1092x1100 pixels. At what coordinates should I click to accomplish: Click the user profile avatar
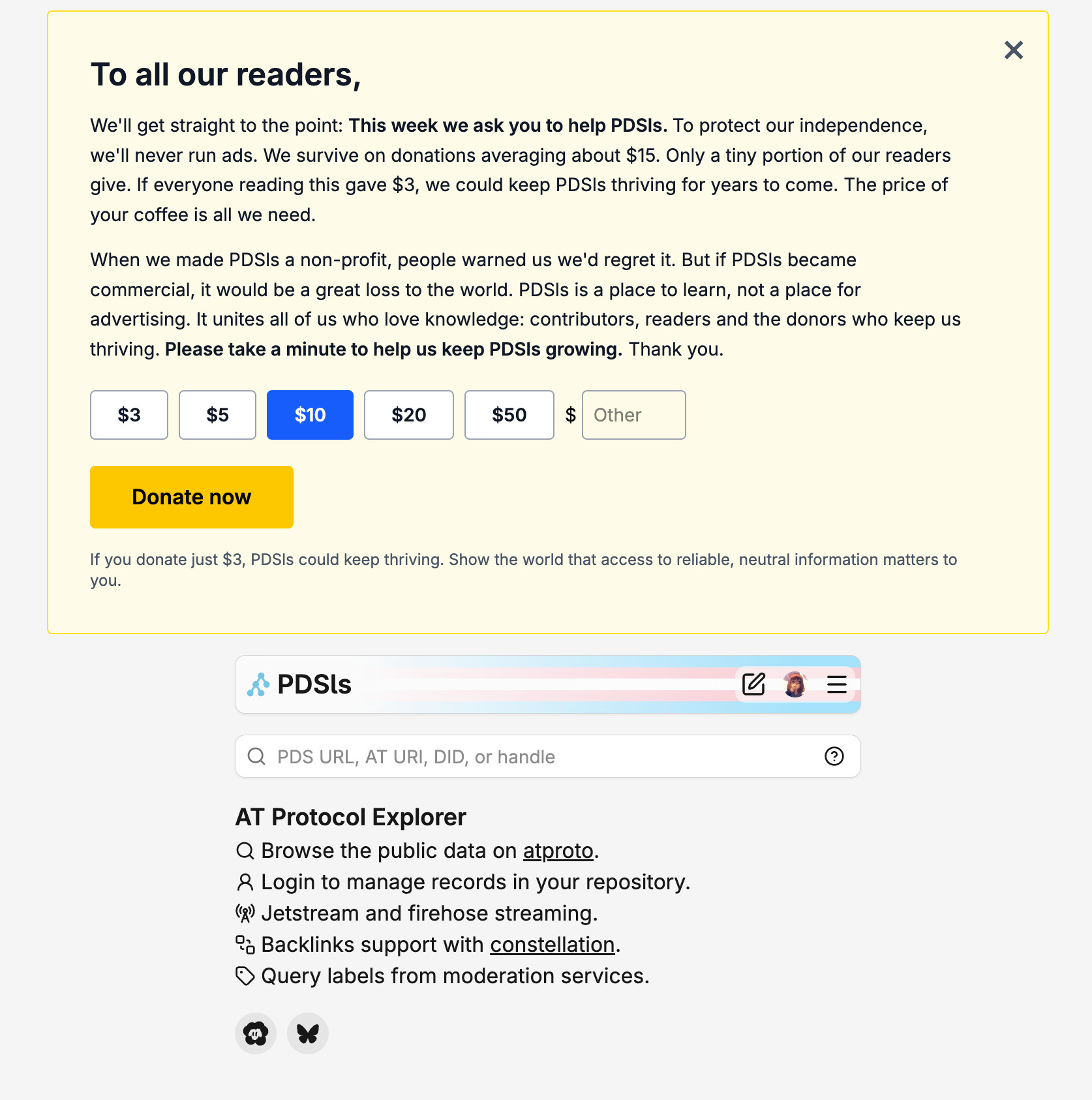pos(795,684)
